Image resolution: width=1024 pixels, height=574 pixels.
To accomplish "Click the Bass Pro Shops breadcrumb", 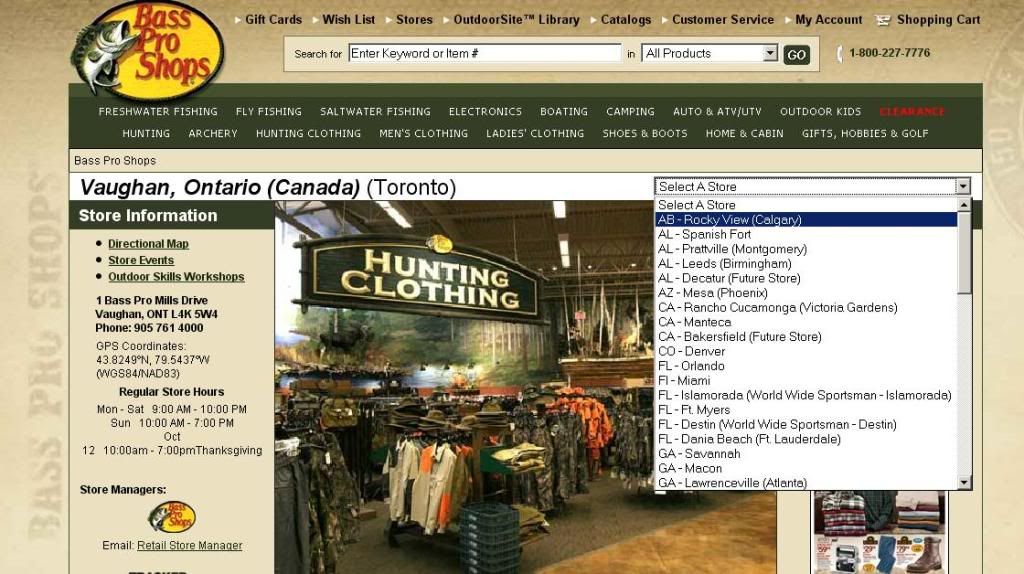I will (115, 161).
